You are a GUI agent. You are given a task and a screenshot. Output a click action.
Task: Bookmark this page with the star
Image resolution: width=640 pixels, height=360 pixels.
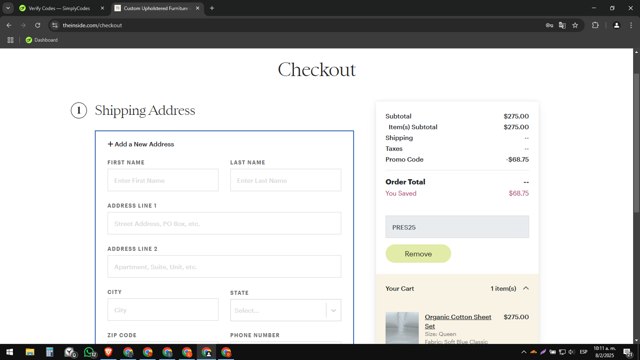[575, 25]
